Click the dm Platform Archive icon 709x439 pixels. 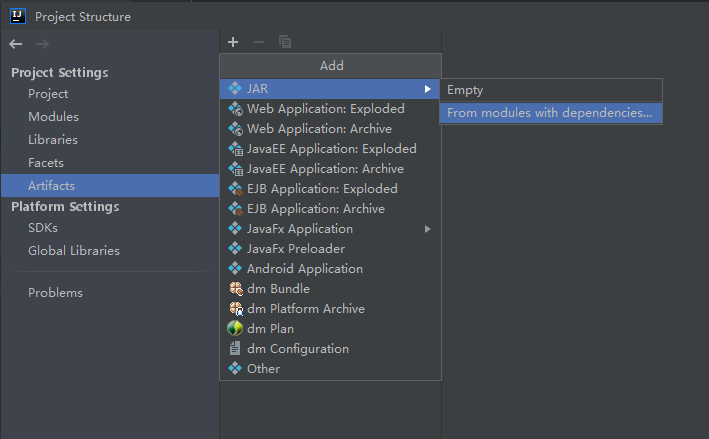click(x=236, y=308)
